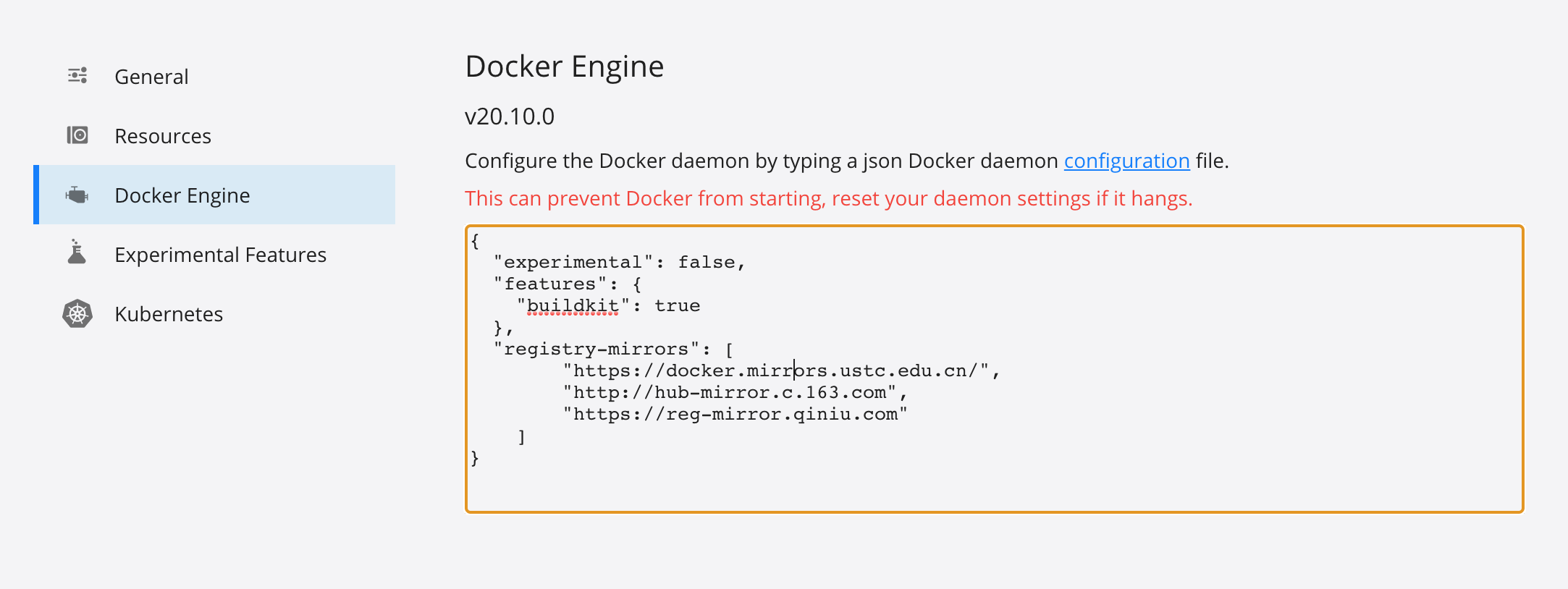Go to Experimental Features settings
The width and height of the screenshot is (1568, 589).
[x=221, y=255]
